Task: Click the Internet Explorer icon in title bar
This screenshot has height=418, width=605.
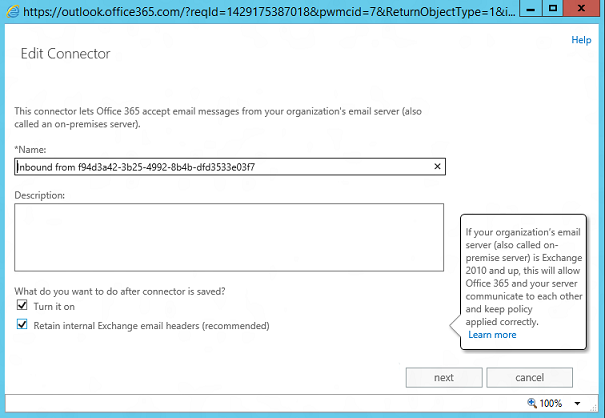Action: (x=13, y=12)
